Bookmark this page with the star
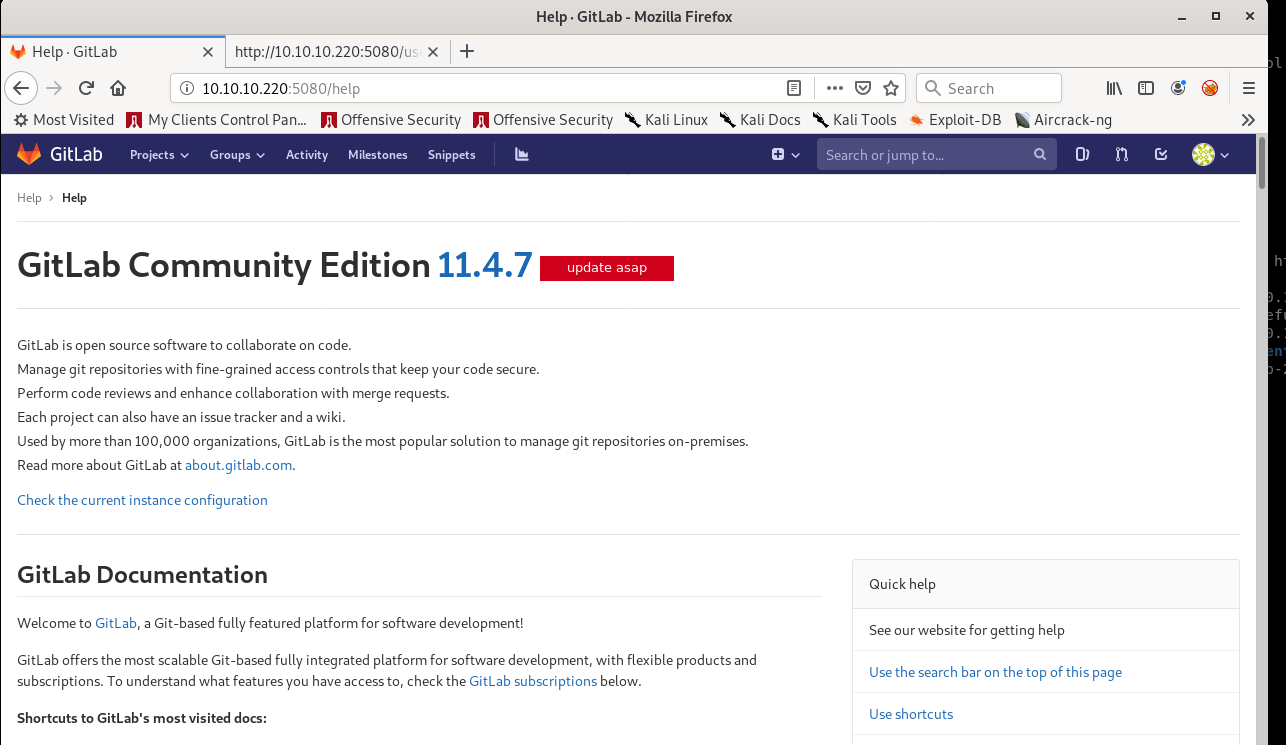Image resolution: width=1286 pixels, height=745 pixels. click(891, 88)
